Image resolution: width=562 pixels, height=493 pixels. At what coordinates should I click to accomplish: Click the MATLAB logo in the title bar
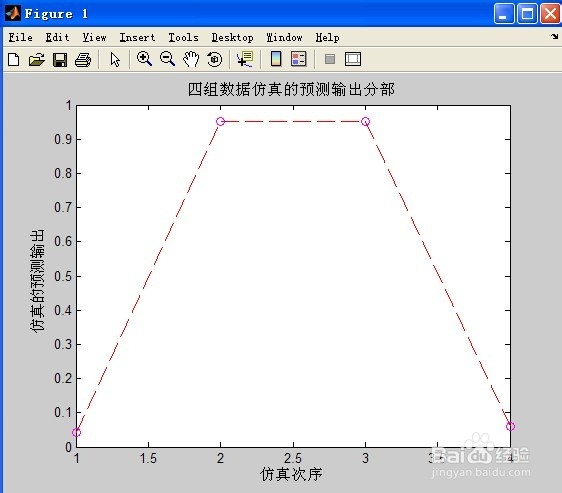(x=13, y=13)
